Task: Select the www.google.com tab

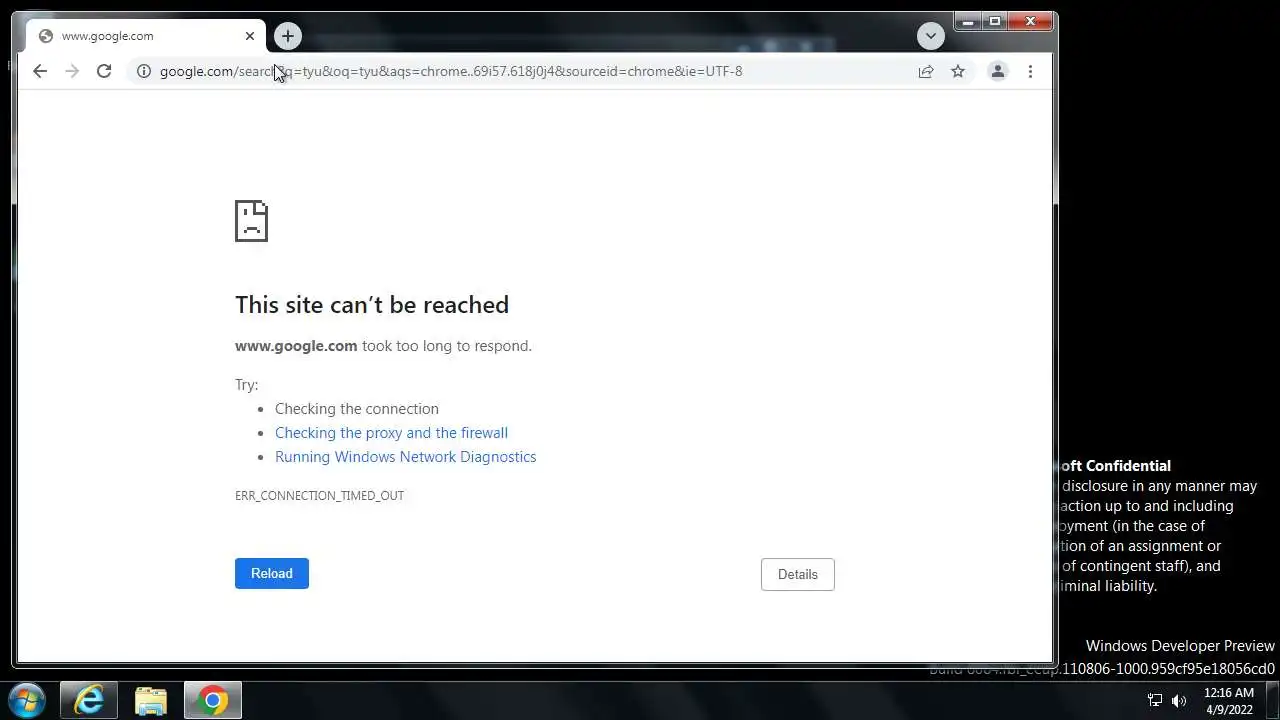Action: (146, 36)
